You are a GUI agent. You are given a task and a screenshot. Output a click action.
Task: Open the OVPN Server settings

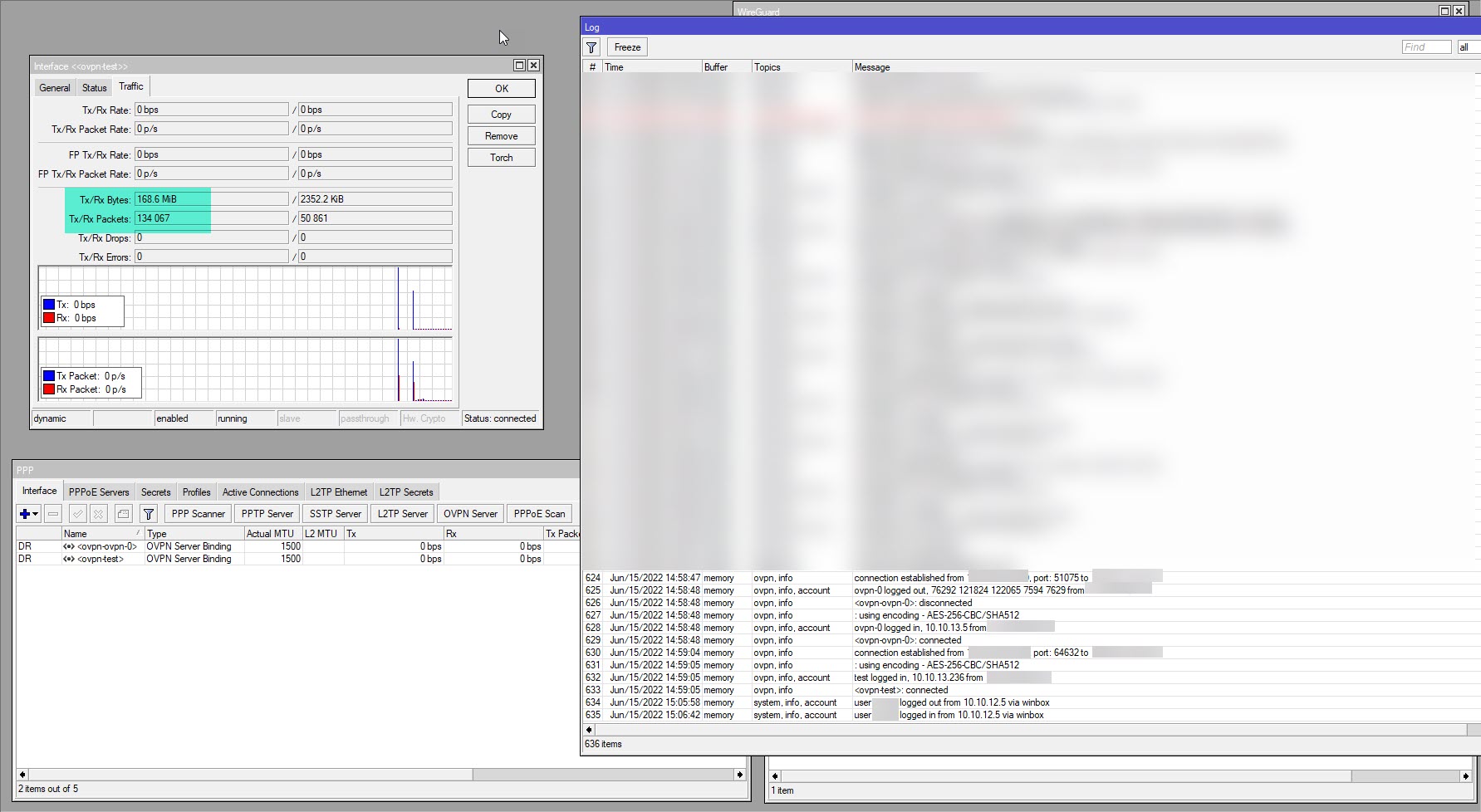point(471,514)
